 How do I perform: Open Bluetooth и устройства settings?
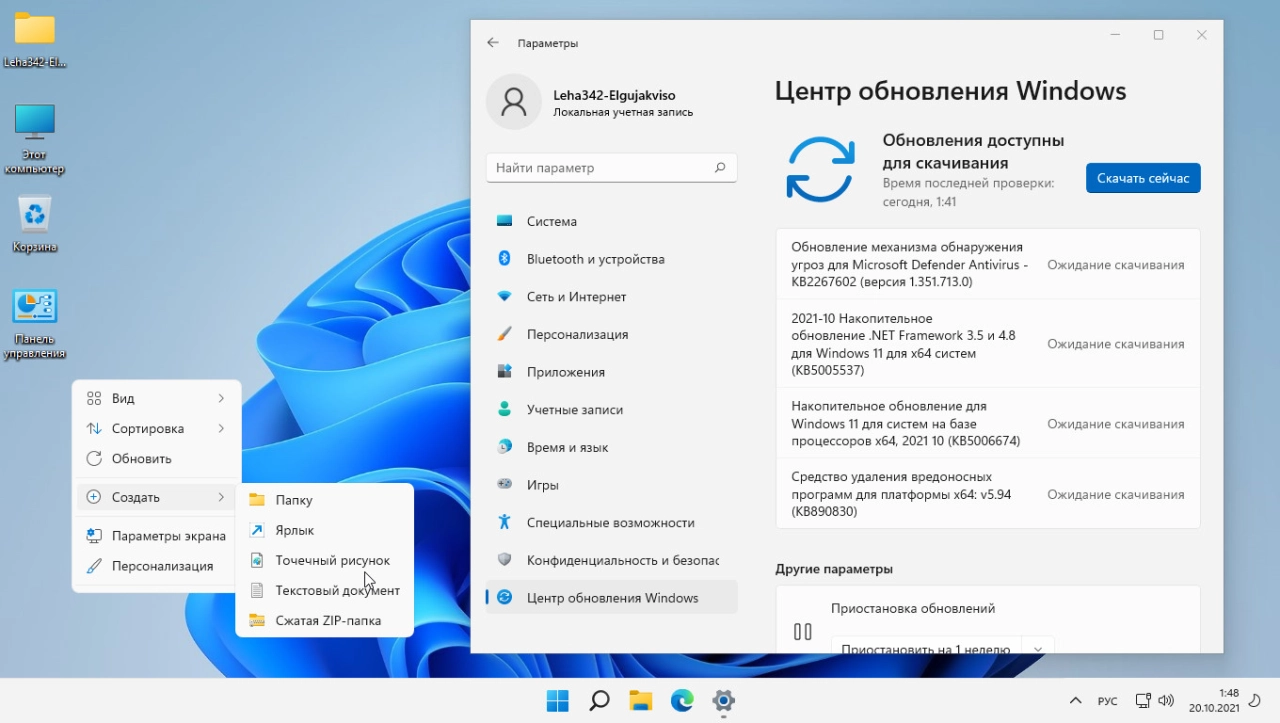point(611,259)
